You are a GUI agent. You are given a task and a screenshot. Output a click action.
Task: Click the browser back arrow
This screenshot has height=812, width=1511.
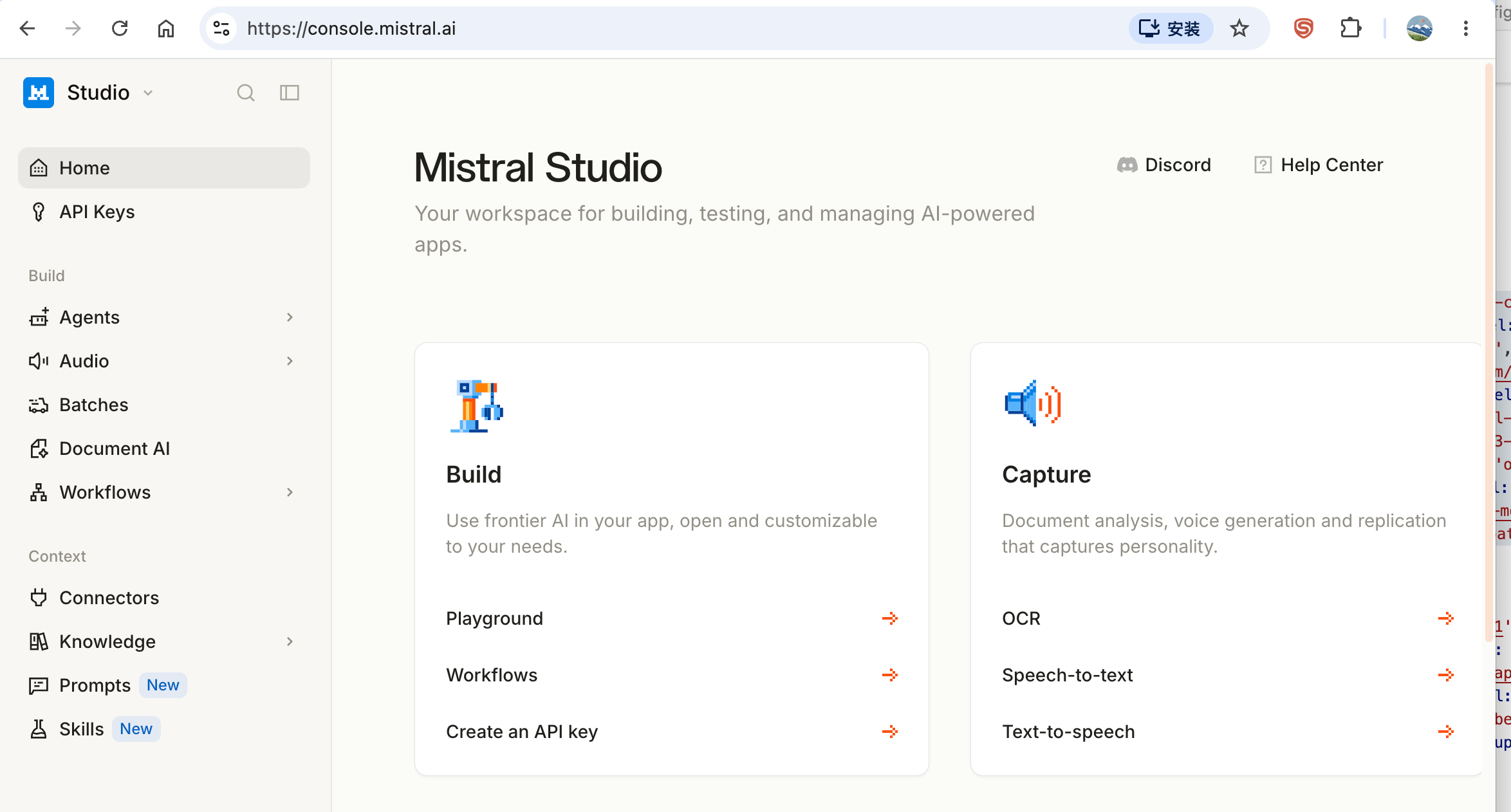click(x=27, y=28)
